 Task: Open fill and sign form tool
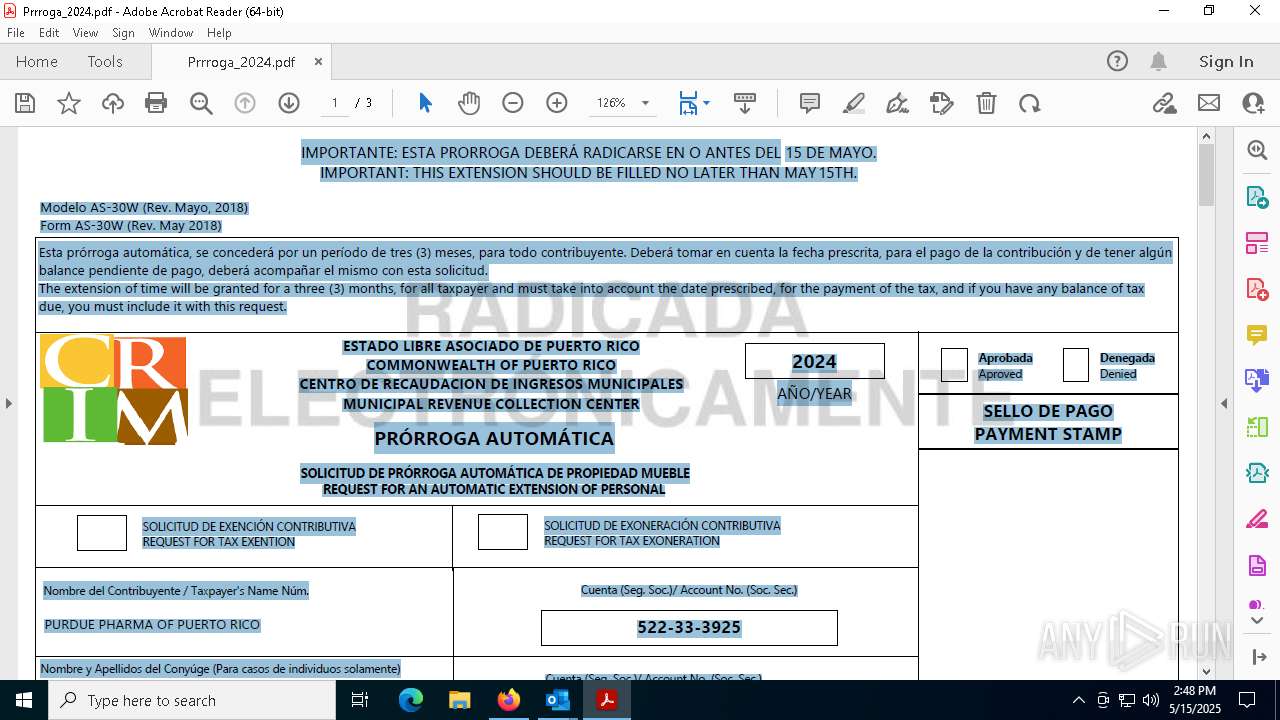click(942, 103)
